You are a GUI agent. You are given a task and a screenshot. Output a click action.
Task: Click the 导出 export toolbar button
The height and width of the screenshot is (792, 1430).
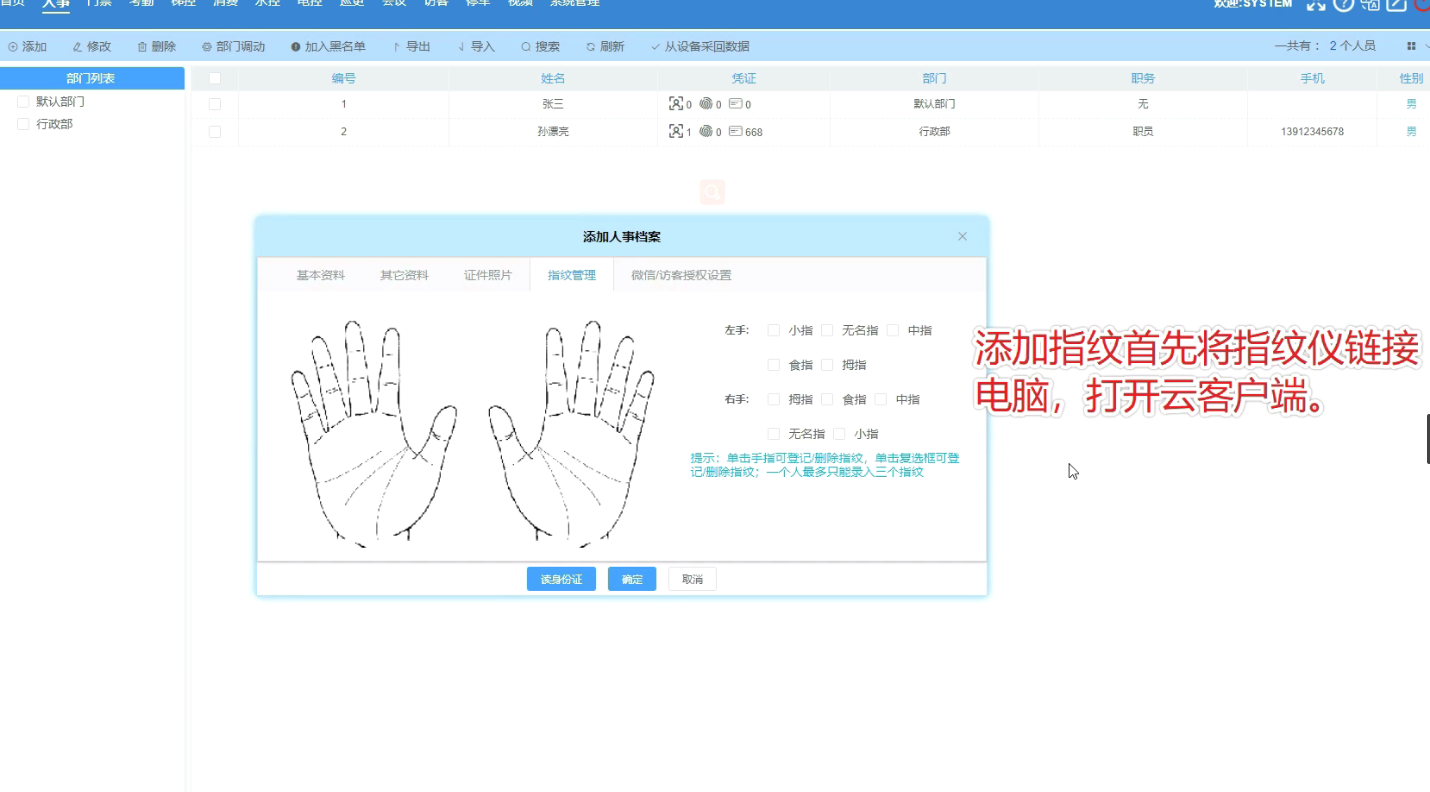pyautogui.click(x=412, y=47)
